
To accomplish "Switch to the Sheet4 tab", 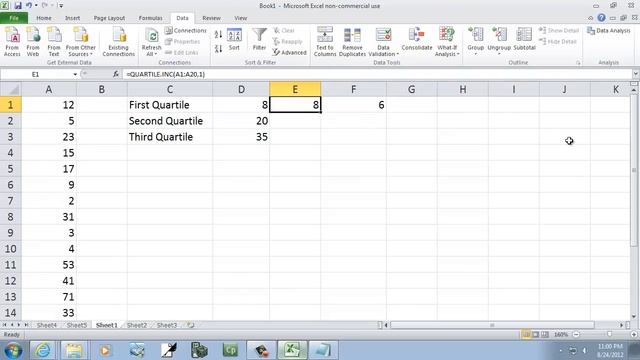I will 47,325.
